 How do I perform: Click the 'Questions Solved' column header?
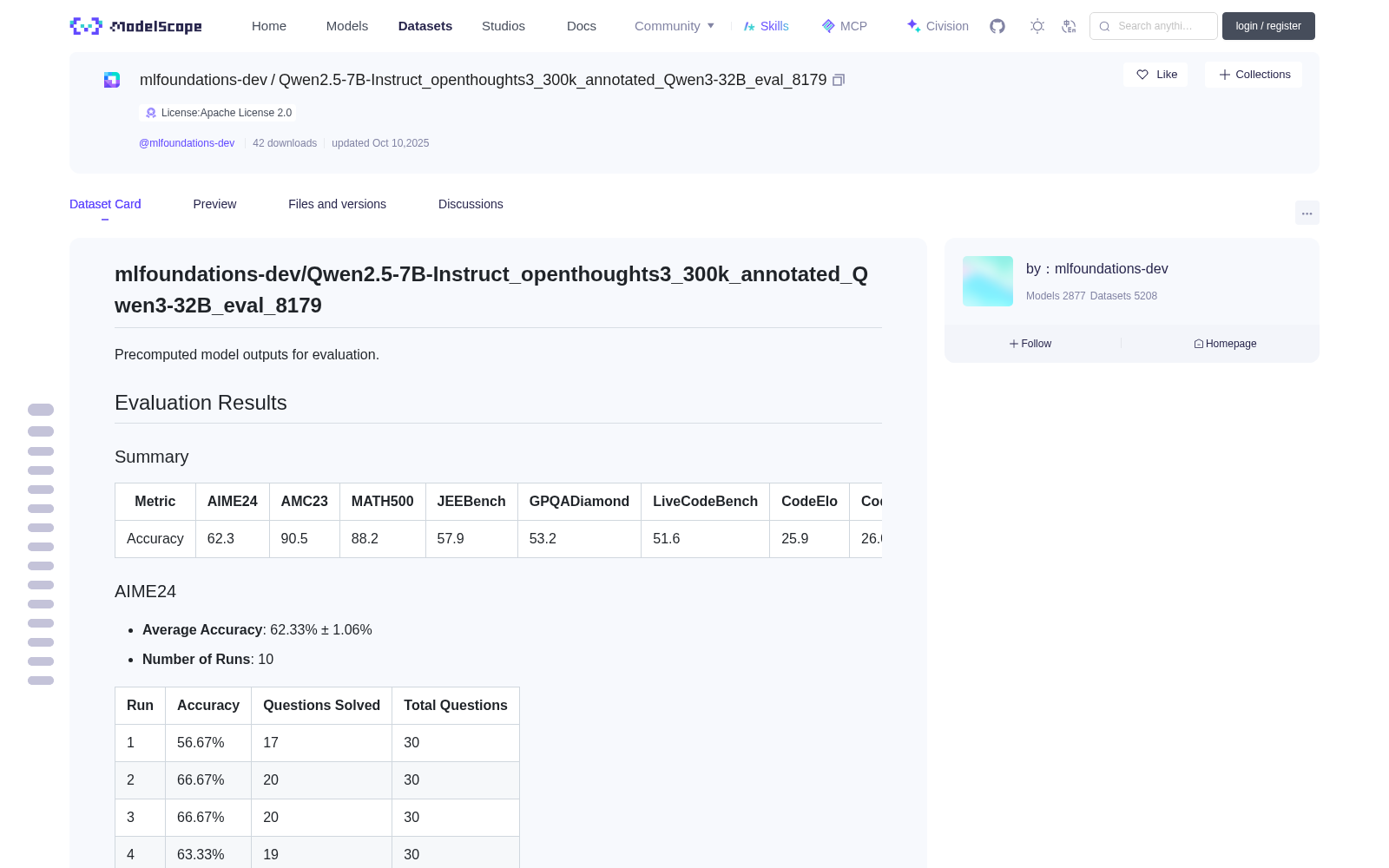click(322, 706)
